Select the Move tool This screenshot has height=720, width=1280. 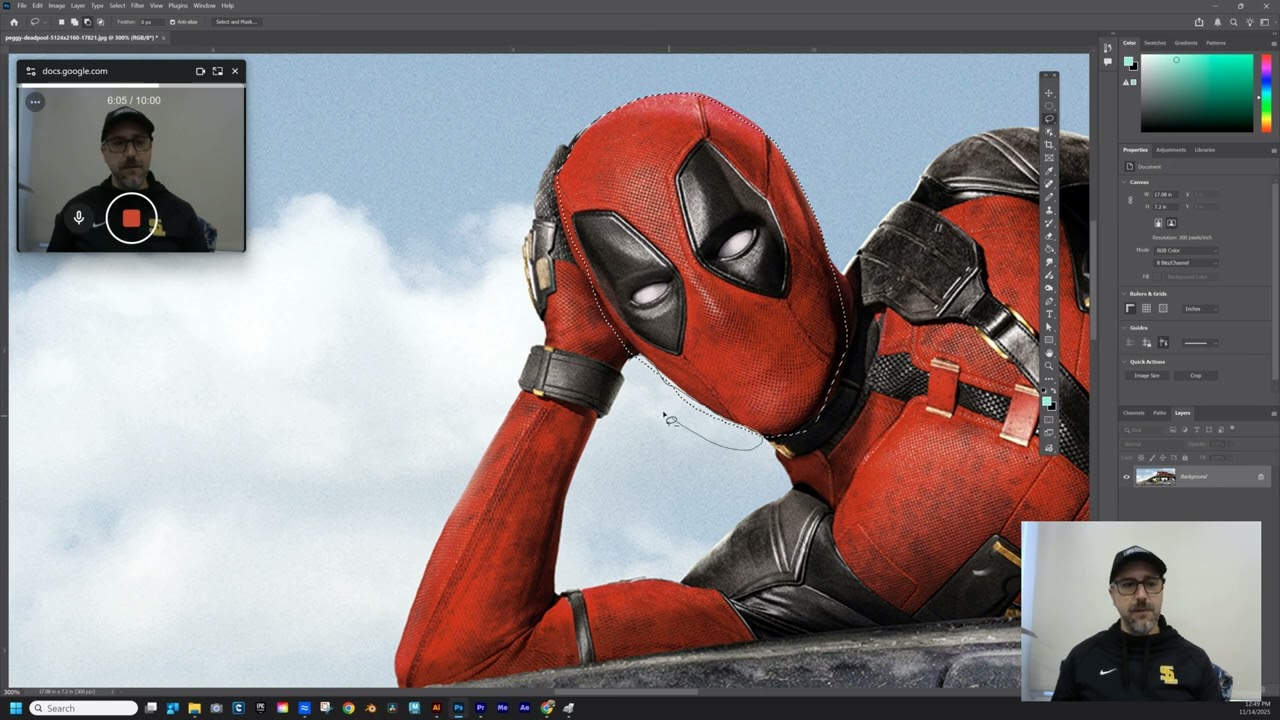coord(1049,93)
